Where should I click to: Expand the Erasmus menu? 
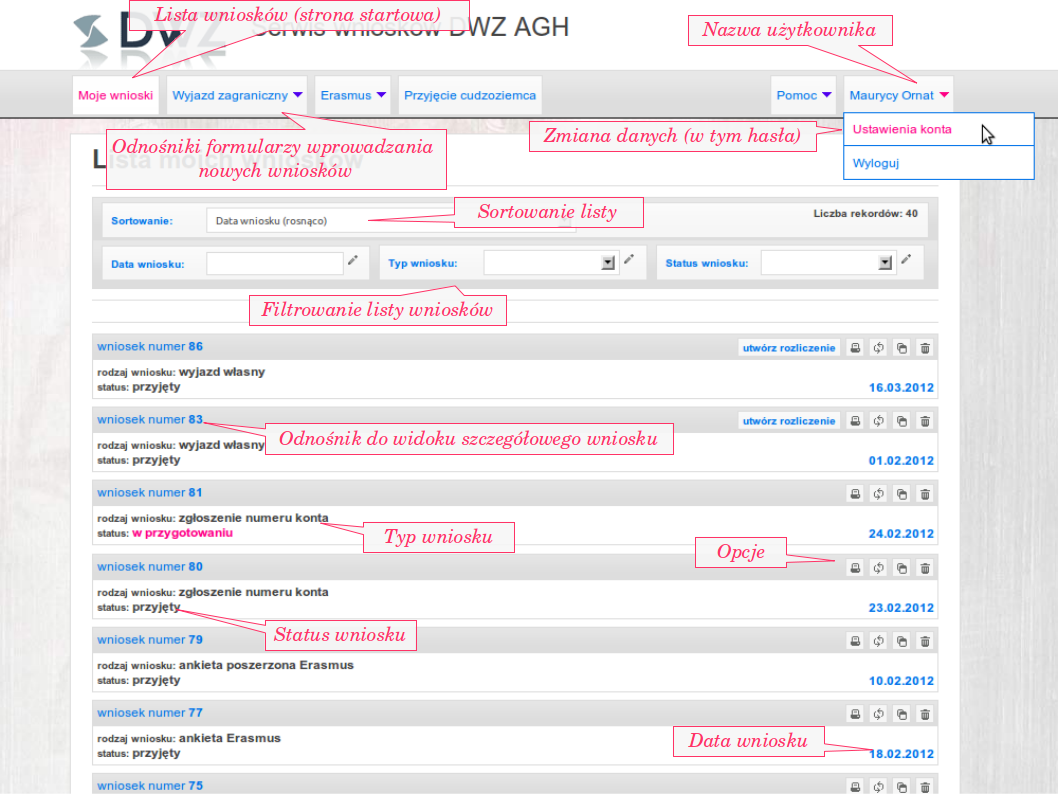353,95
